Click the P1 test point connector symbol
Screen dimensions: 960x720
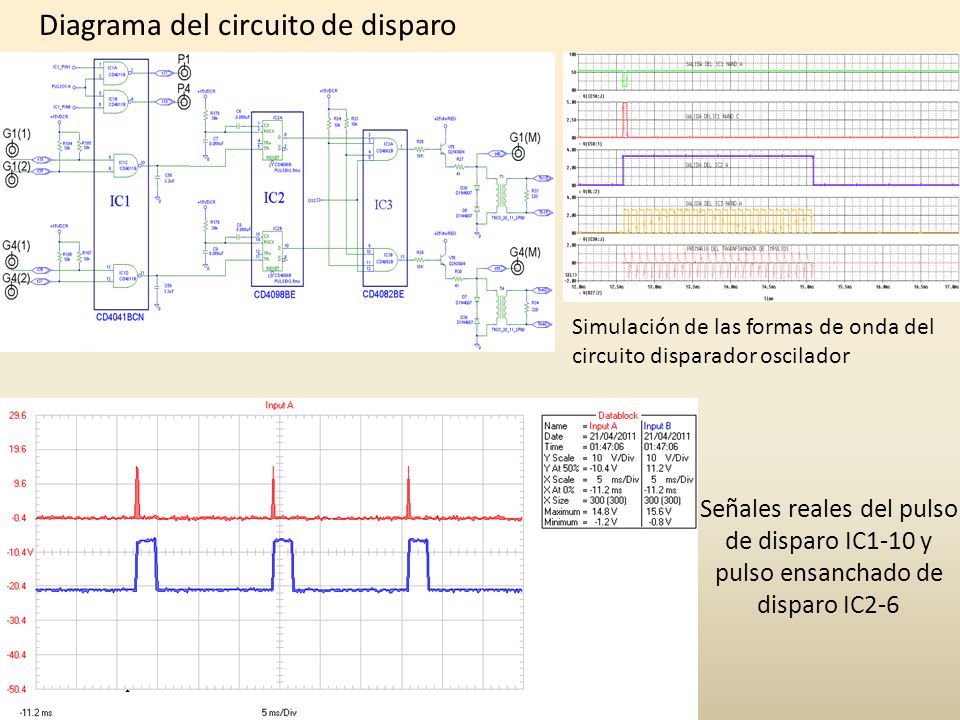click(184, 73)
